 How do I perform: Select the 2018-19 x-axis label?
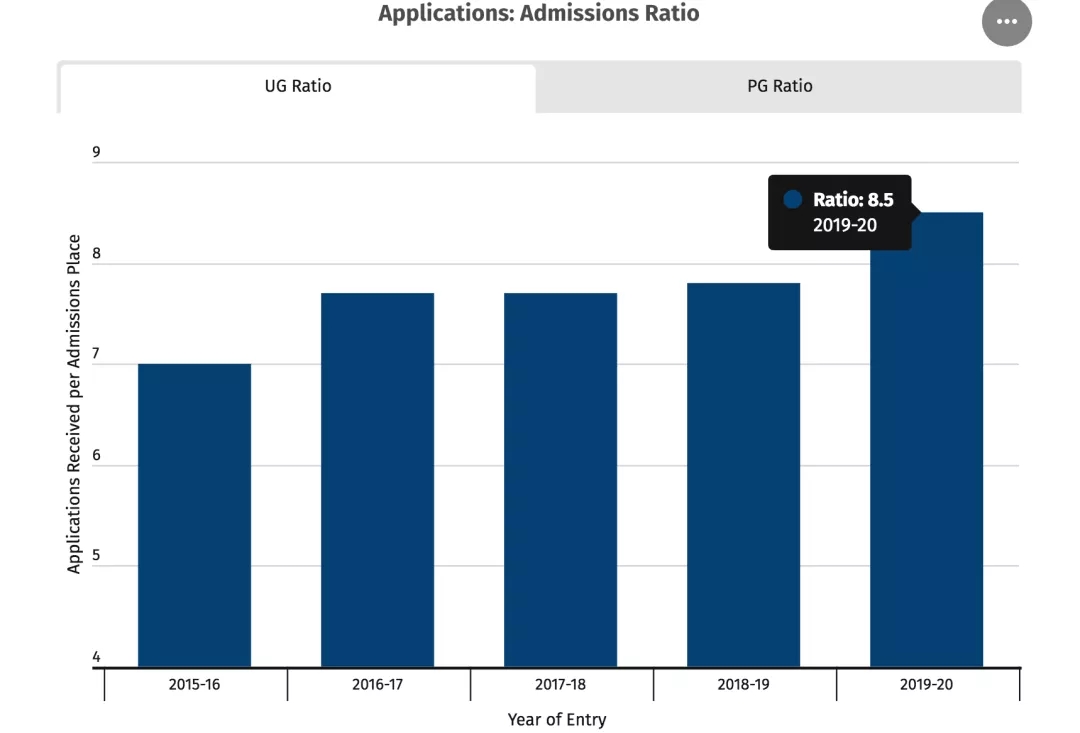coord(743,685)
